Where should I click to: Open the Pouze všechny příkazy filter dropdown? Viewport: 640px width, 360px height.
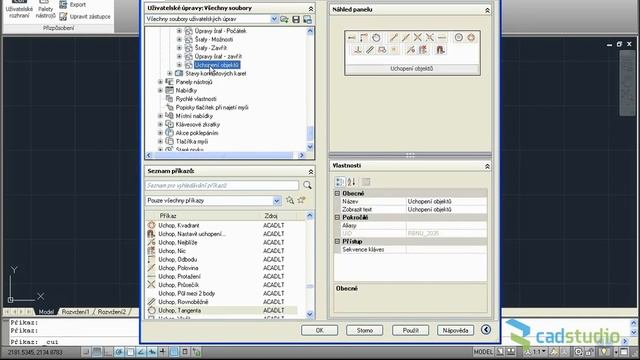[277, 200]
